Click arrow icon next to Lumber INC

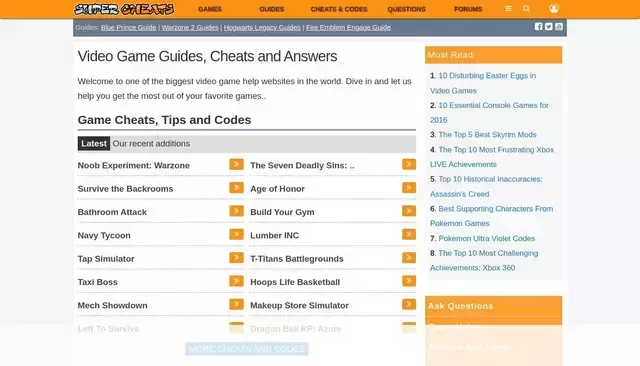409,234
